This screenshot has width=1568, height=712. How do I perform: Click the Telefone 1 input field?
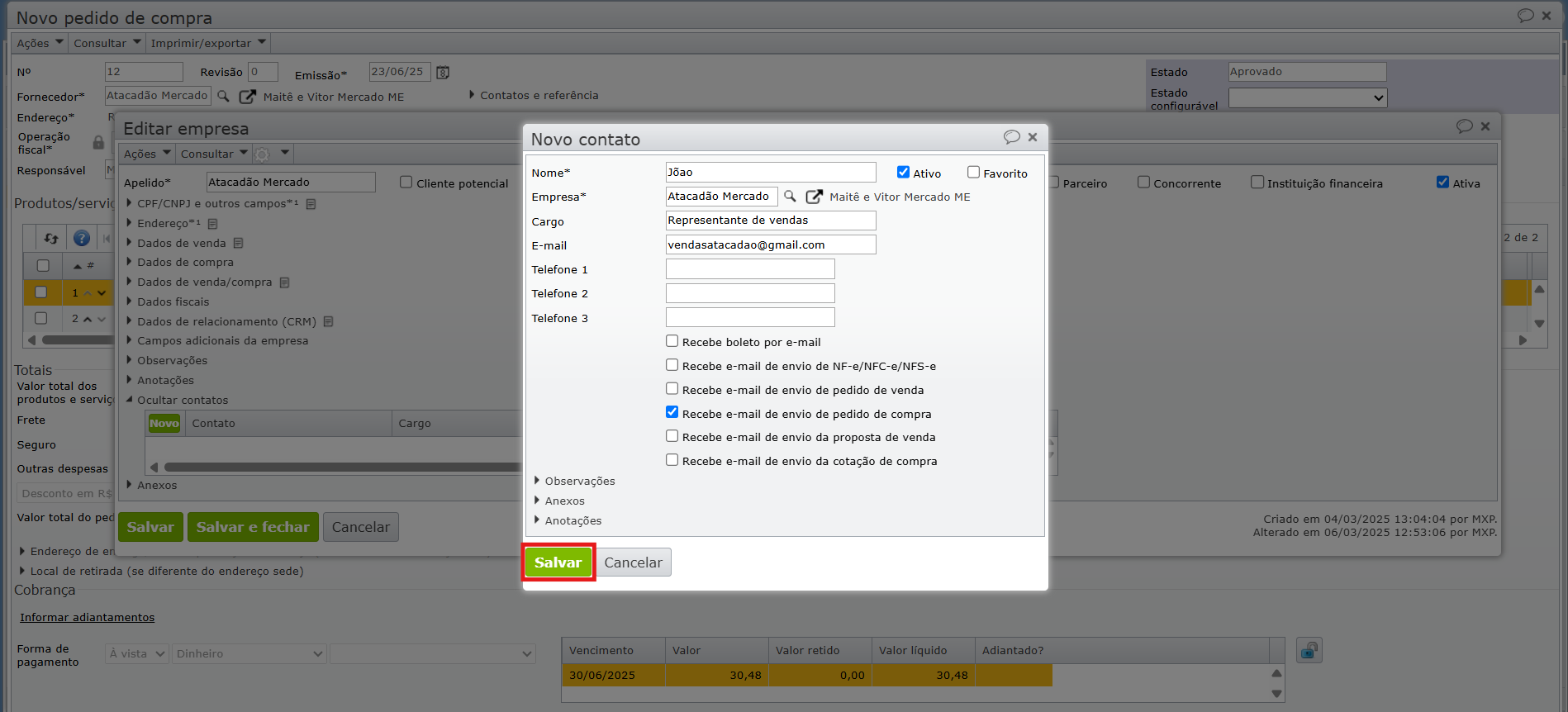tap(750, 269)
